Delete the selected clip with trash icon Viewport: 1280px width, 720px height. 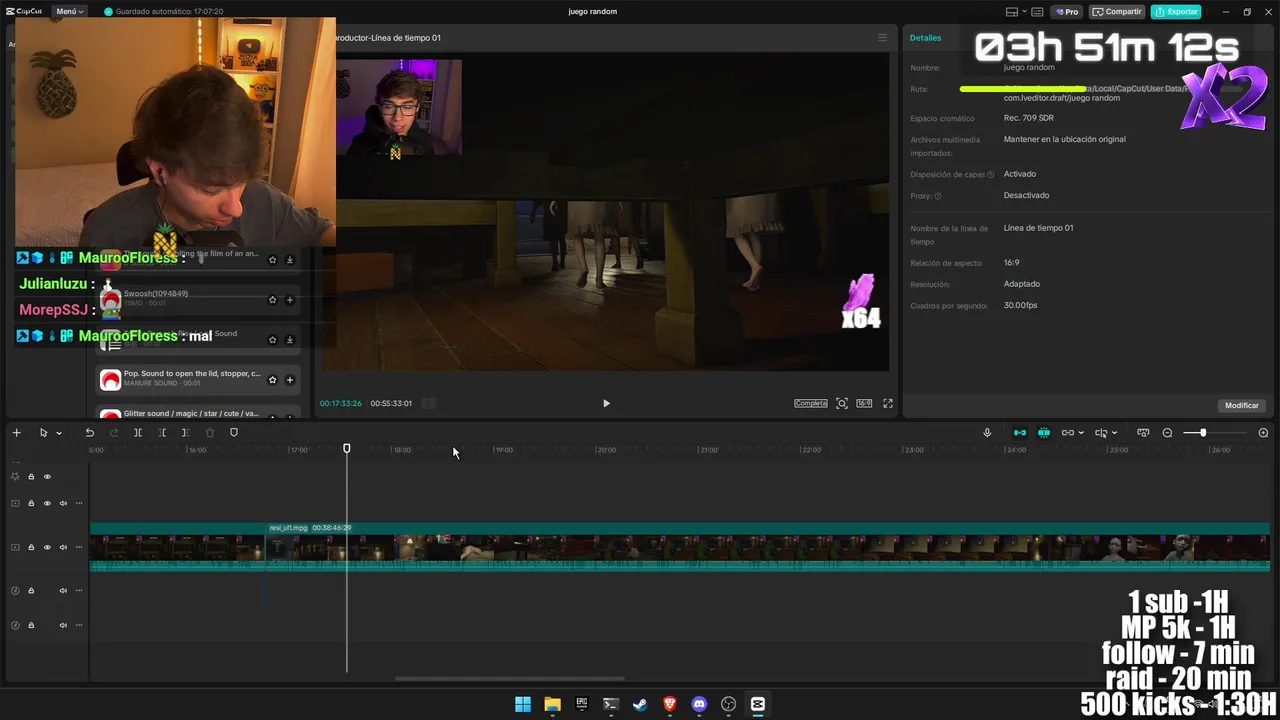[x=210, y=433]
